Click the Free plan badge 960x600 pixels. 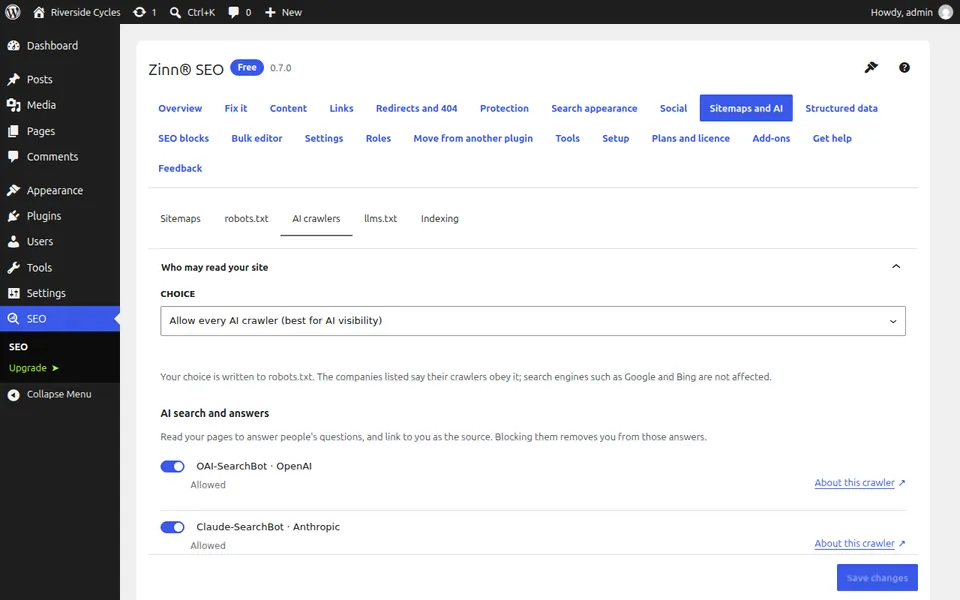pyautogui.click(x=247, y=67)
